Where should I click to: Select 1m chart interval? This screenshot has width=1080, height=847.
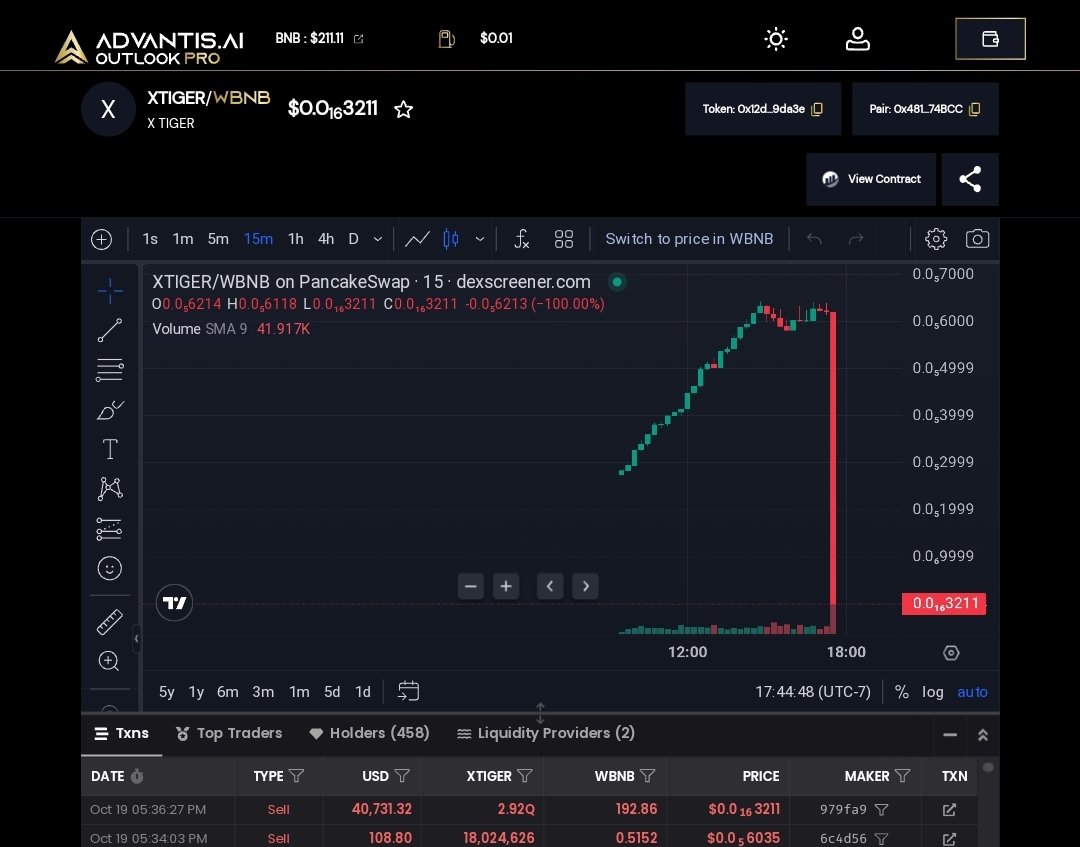click(183, 239)
